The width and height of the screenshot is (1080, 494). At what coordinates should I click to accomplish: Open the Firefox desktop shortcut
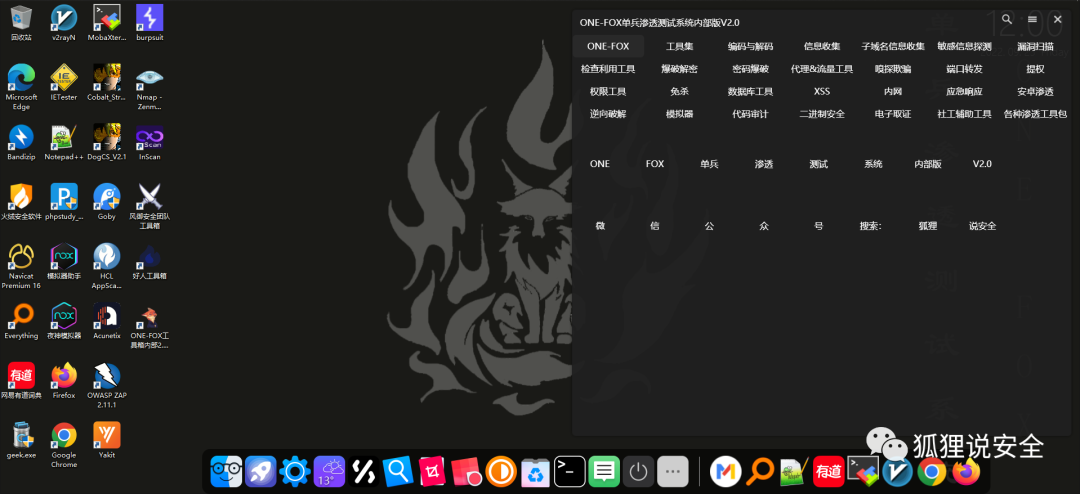[x=63, y=381]
